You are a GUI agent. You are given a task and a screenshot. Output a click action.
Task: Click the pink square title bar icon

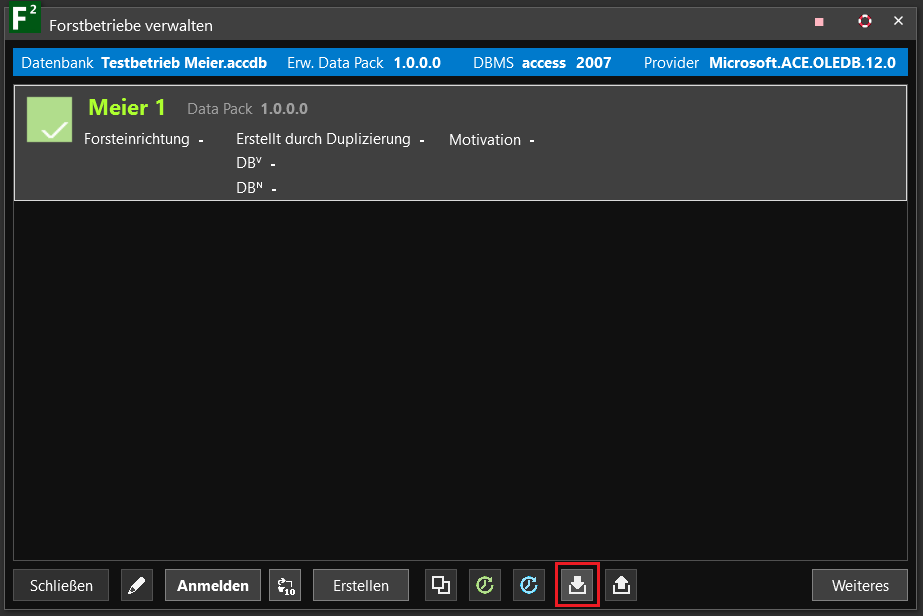click(x=819, y=22)
